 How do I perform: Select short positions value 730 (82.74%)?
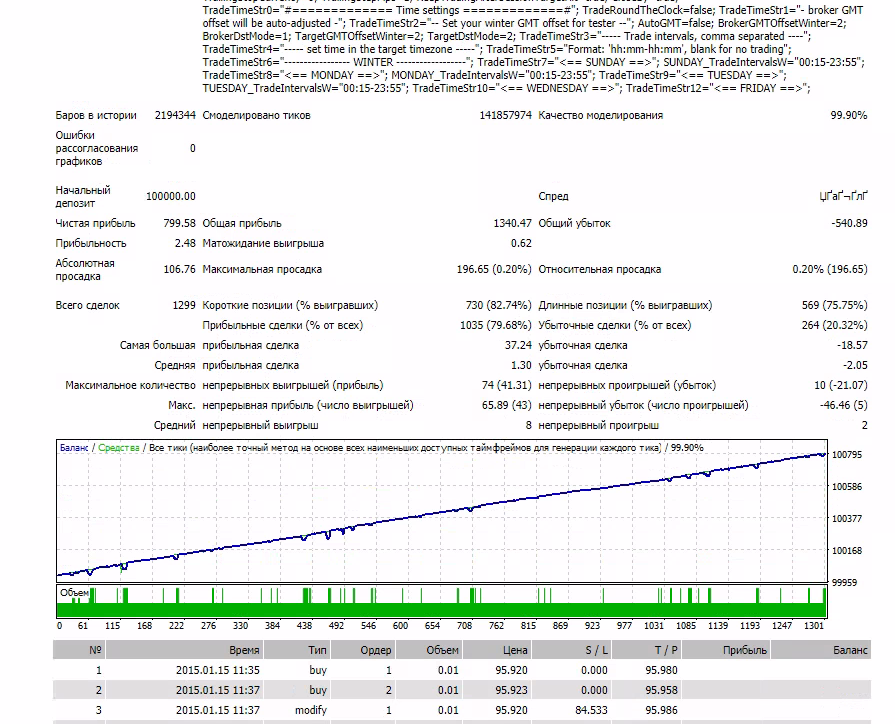coord(498,305)
